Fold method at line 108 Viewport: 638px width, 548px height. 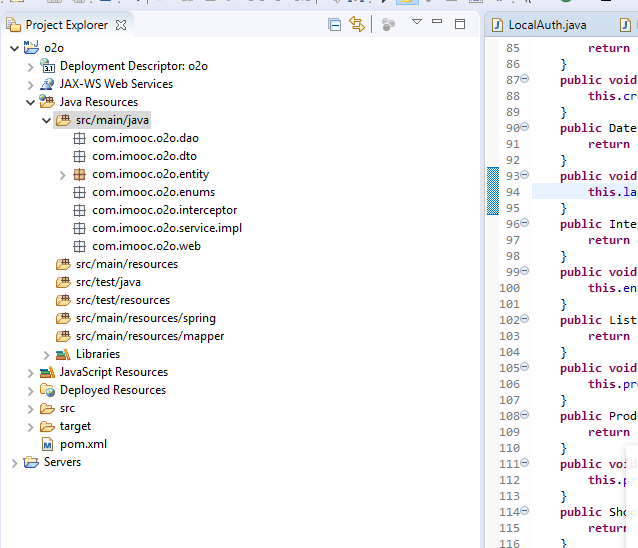click(x=525, y=415)
